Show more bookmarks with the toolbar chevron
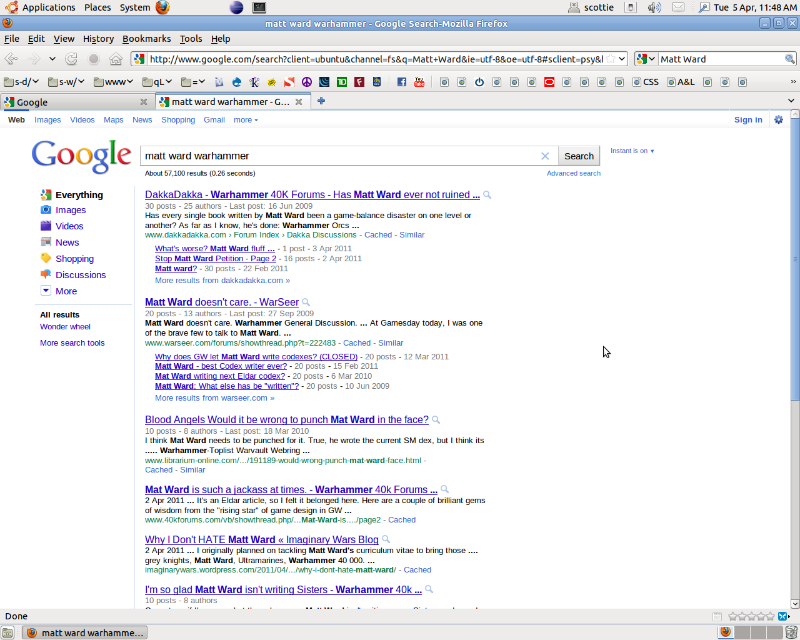 pyautogui.click(x=793, y=82)
